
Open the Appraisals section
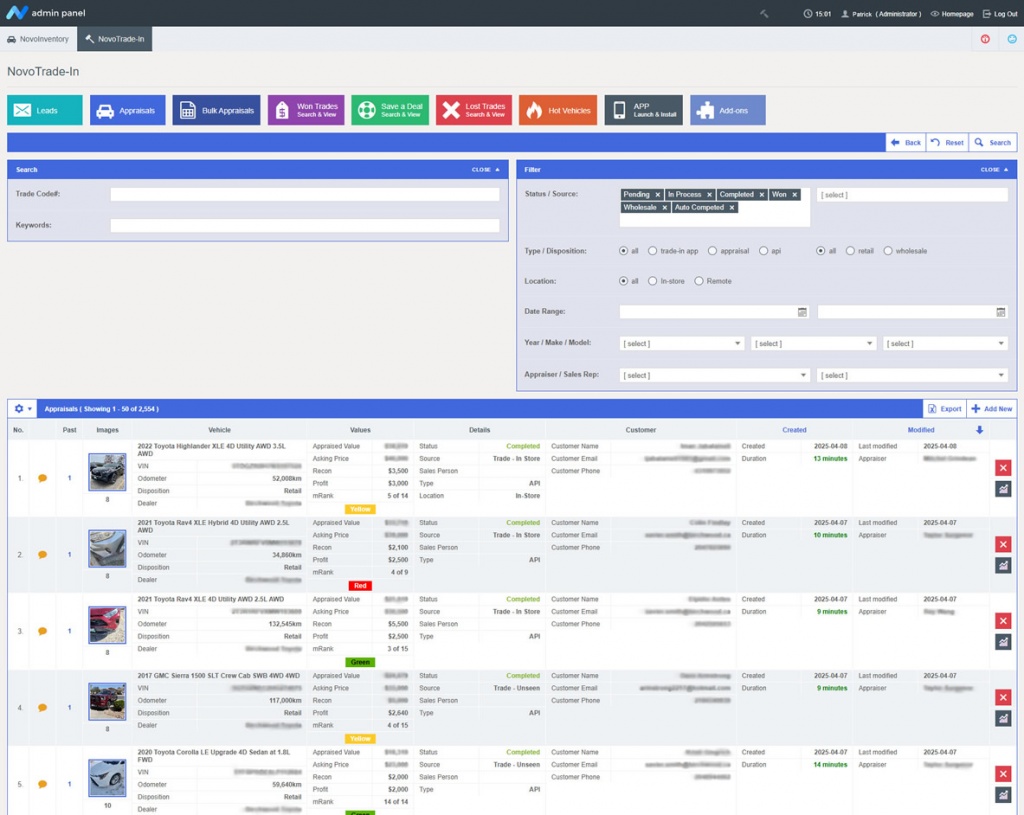point(127,110)
